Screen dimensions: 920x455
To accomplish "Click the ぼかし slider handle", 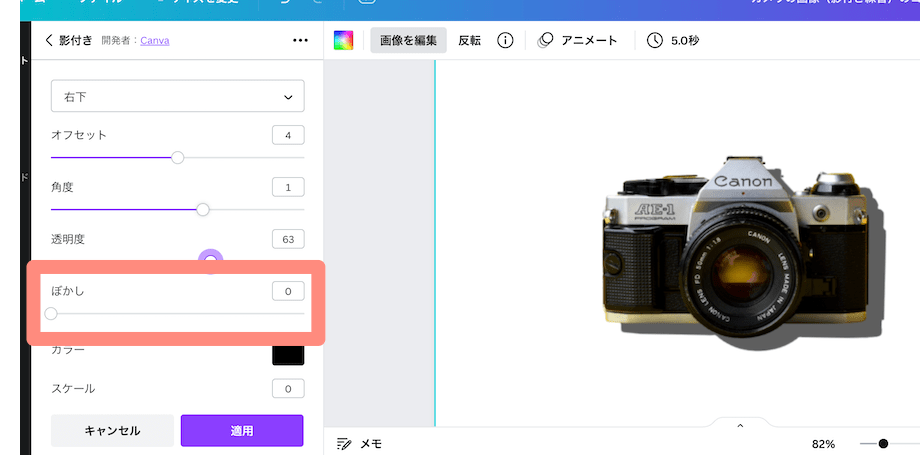I will (x=51, y=314).
